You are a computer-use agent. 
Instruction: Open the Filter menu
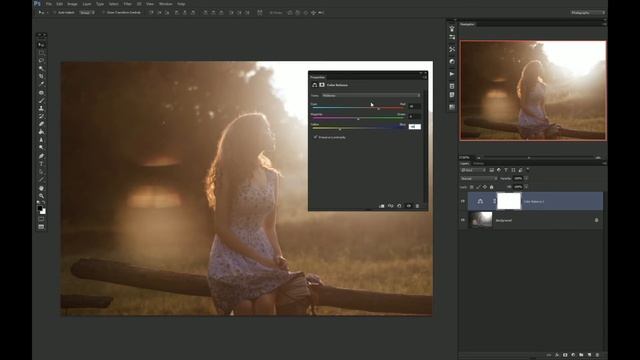(128, 4)
